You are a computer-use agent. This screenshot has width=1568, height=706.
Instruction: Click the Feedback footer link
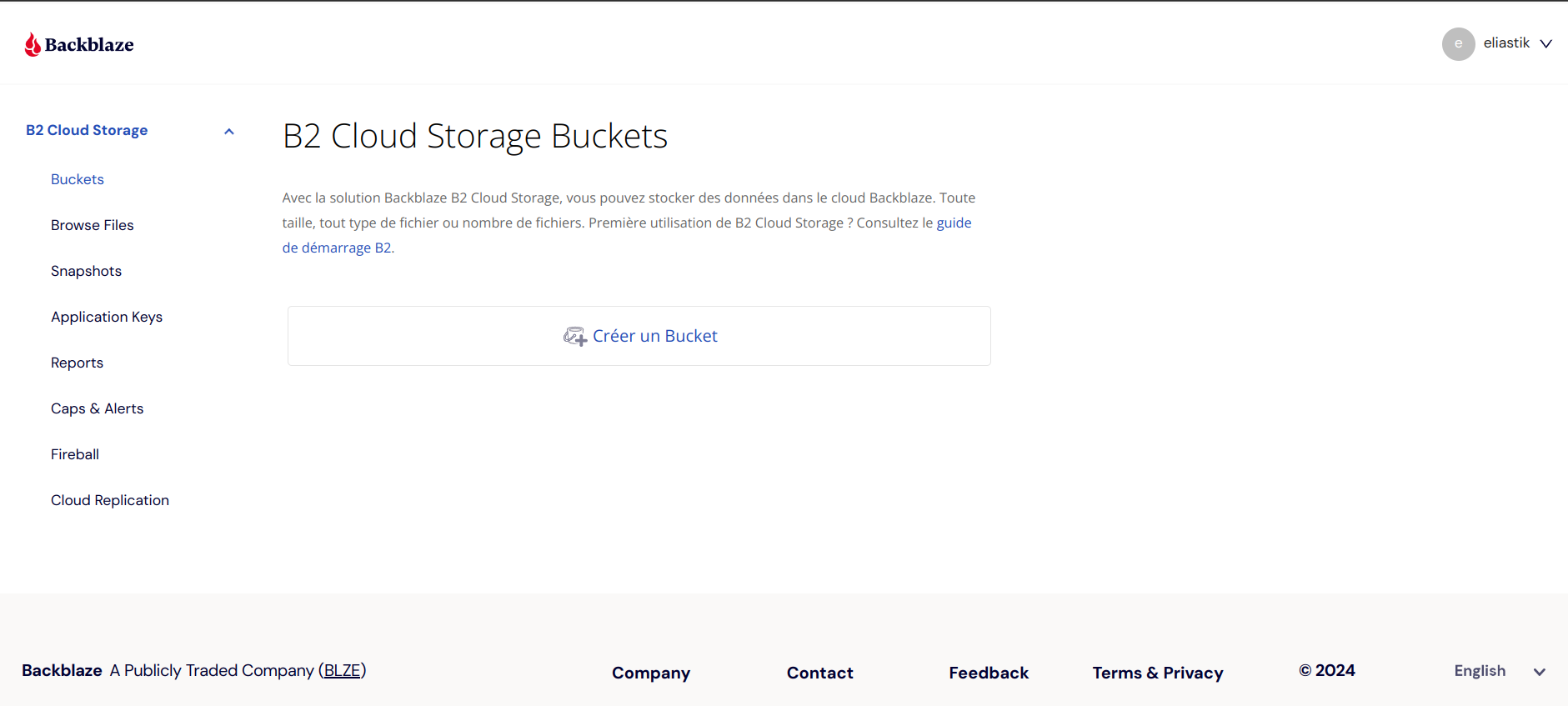(x=989, y=673)
